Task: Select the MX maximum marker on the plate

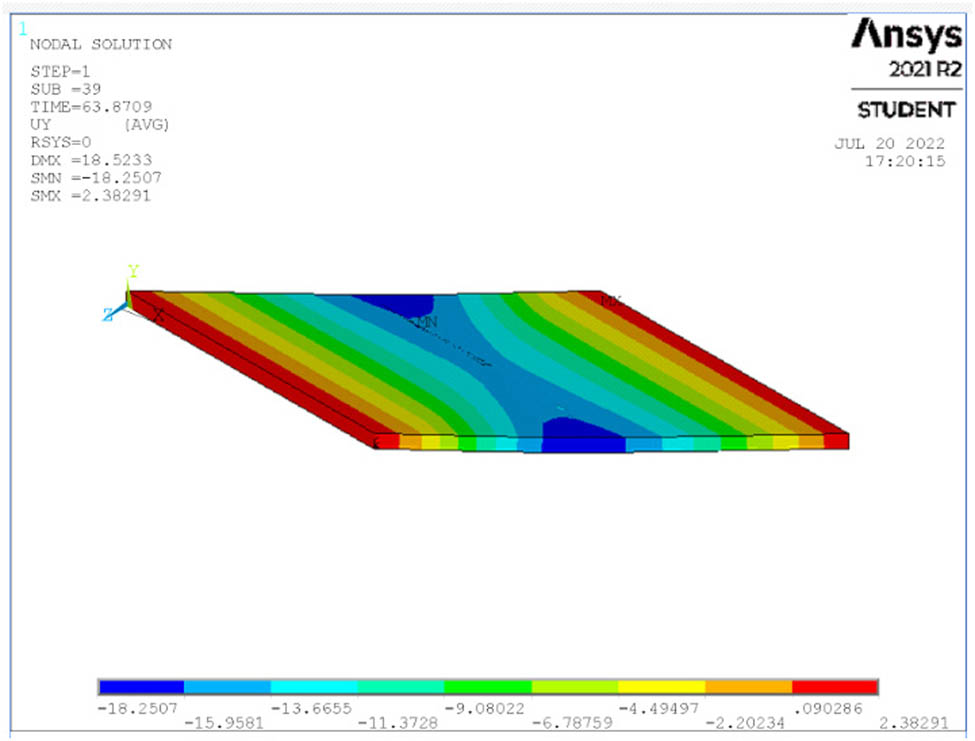Action: tap(610, 299)
